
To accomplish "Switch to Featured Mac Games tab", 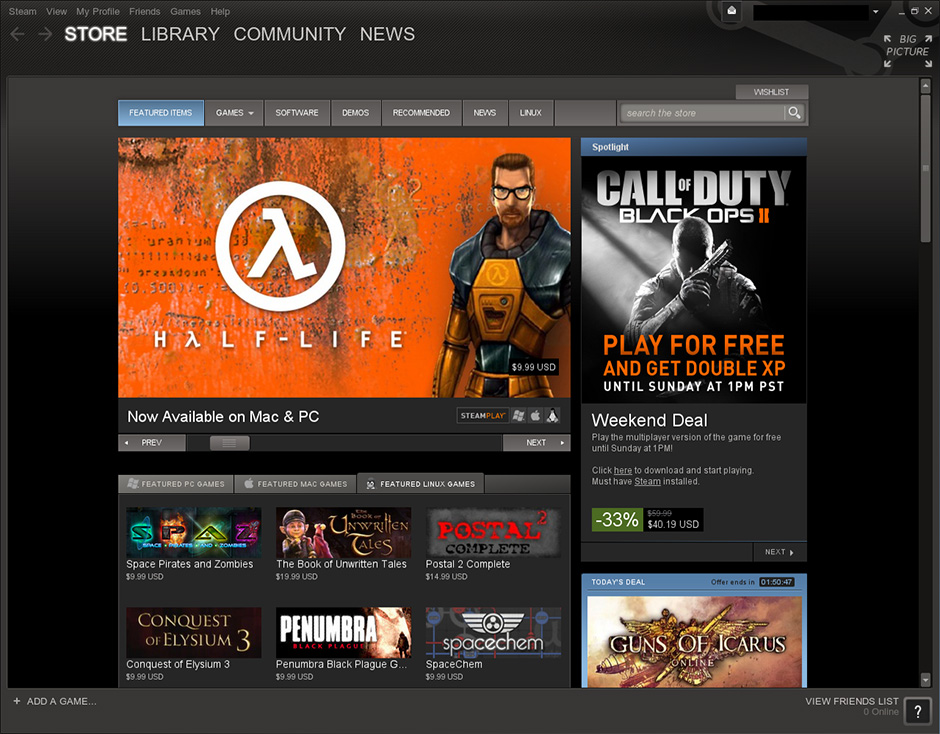I will 296,484.
